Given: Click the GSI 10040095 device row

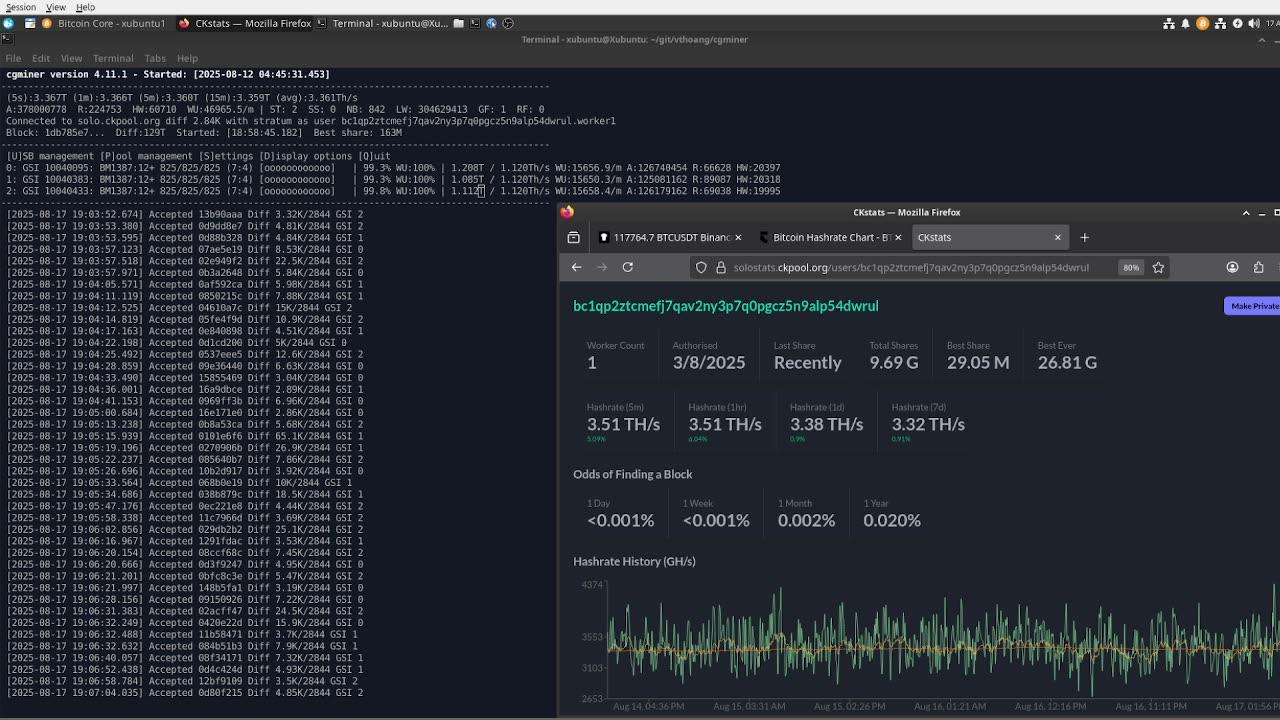Looking at the screenshot, I should coord(393,168).
